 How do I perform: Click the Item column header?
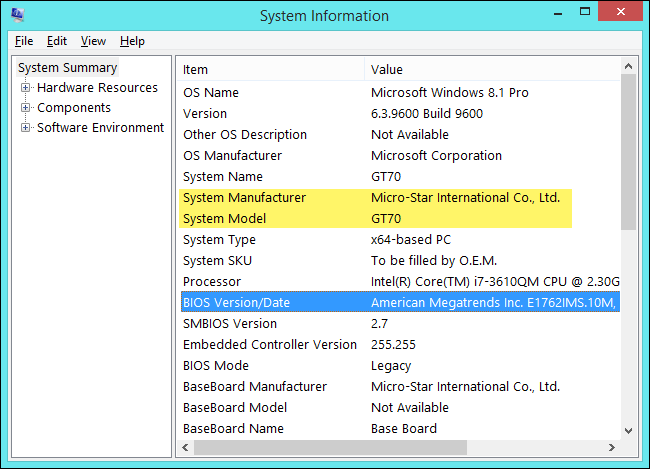272,69
